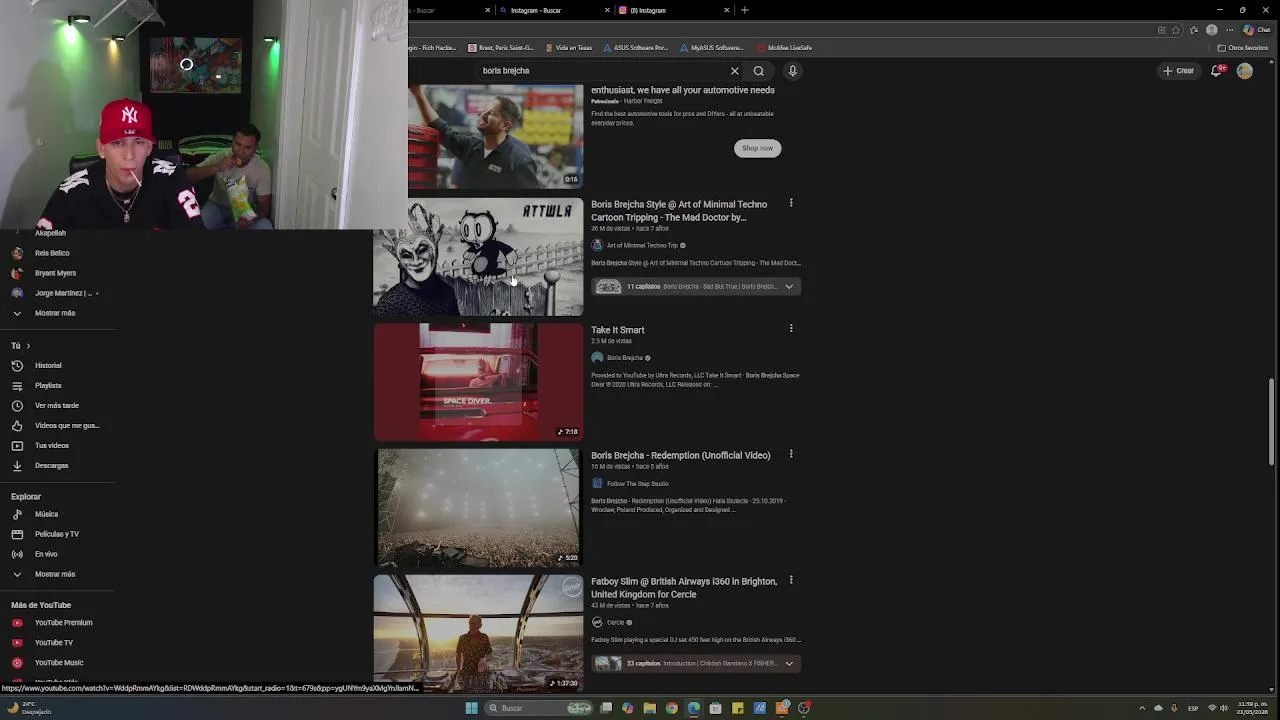The height and width of the screenshot is (720, 1280).
Task: Clear the YouTube search box
Action: (734, 71)
